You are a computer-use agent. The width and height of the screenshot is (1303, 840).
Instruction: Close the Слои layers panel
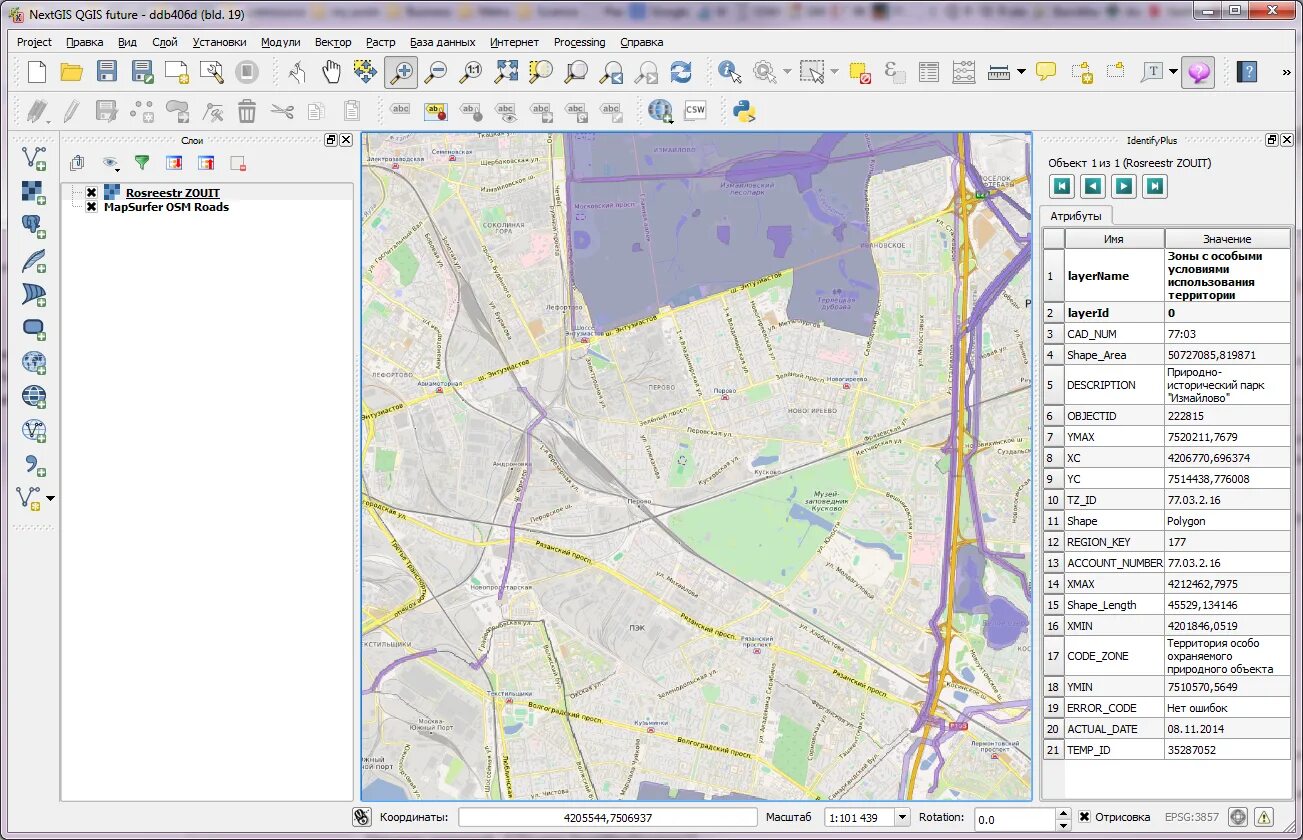coord(346,140)
